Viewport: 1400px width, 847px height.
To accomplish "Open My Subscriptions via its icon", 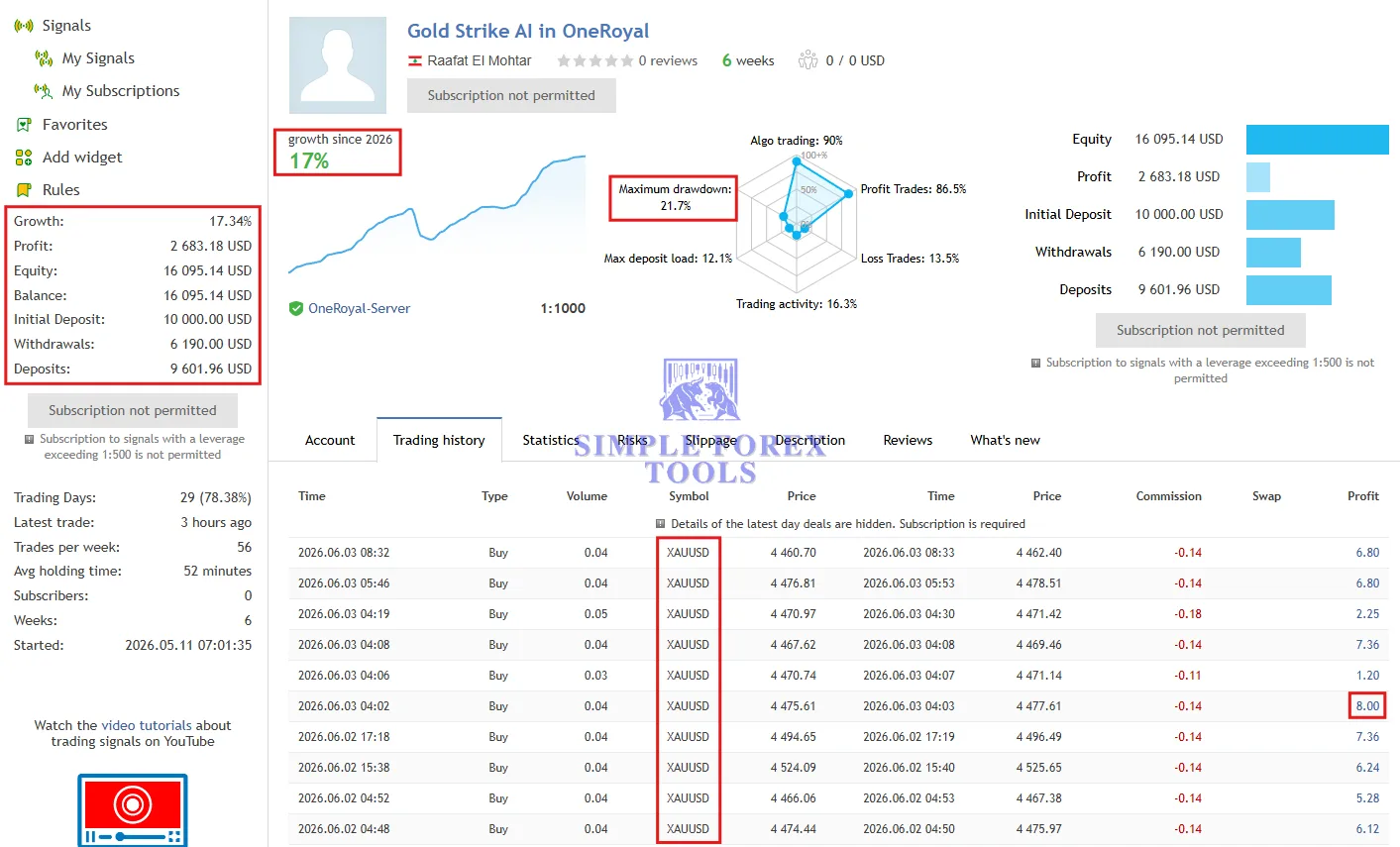I will (44, 91).
